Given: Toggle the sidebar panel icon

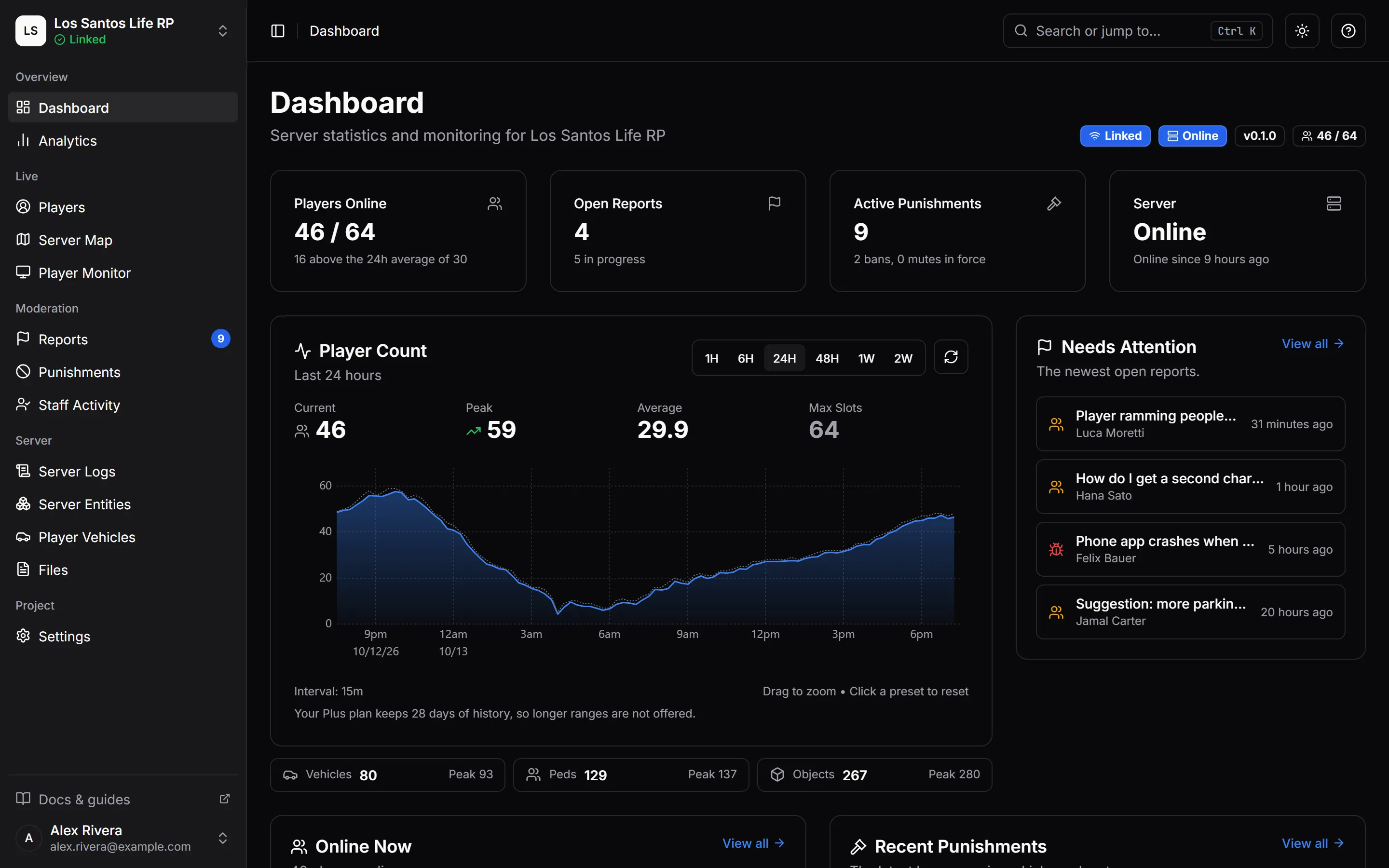Looking at the screenshot, I should coord(277,31).
